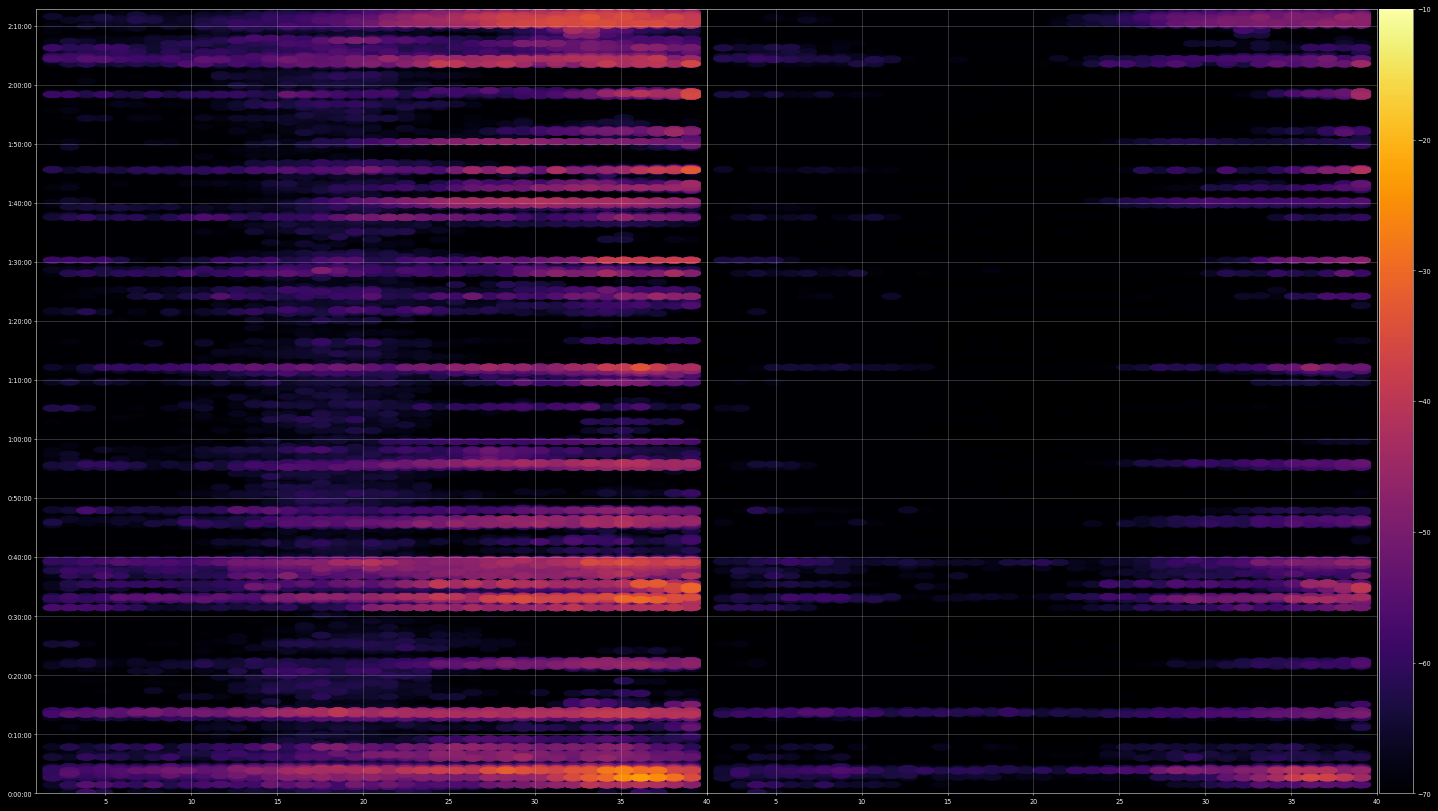Click x-axis tick 30 under right heatmap
Screen dimensions: 1438x811
[x=1205, y=802]
